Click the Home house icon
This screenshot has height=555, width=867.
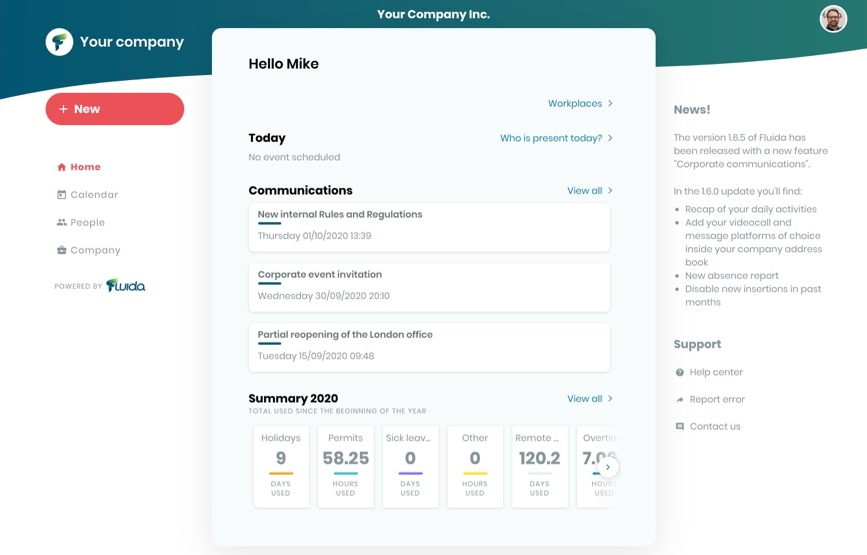tap(61, 167)
